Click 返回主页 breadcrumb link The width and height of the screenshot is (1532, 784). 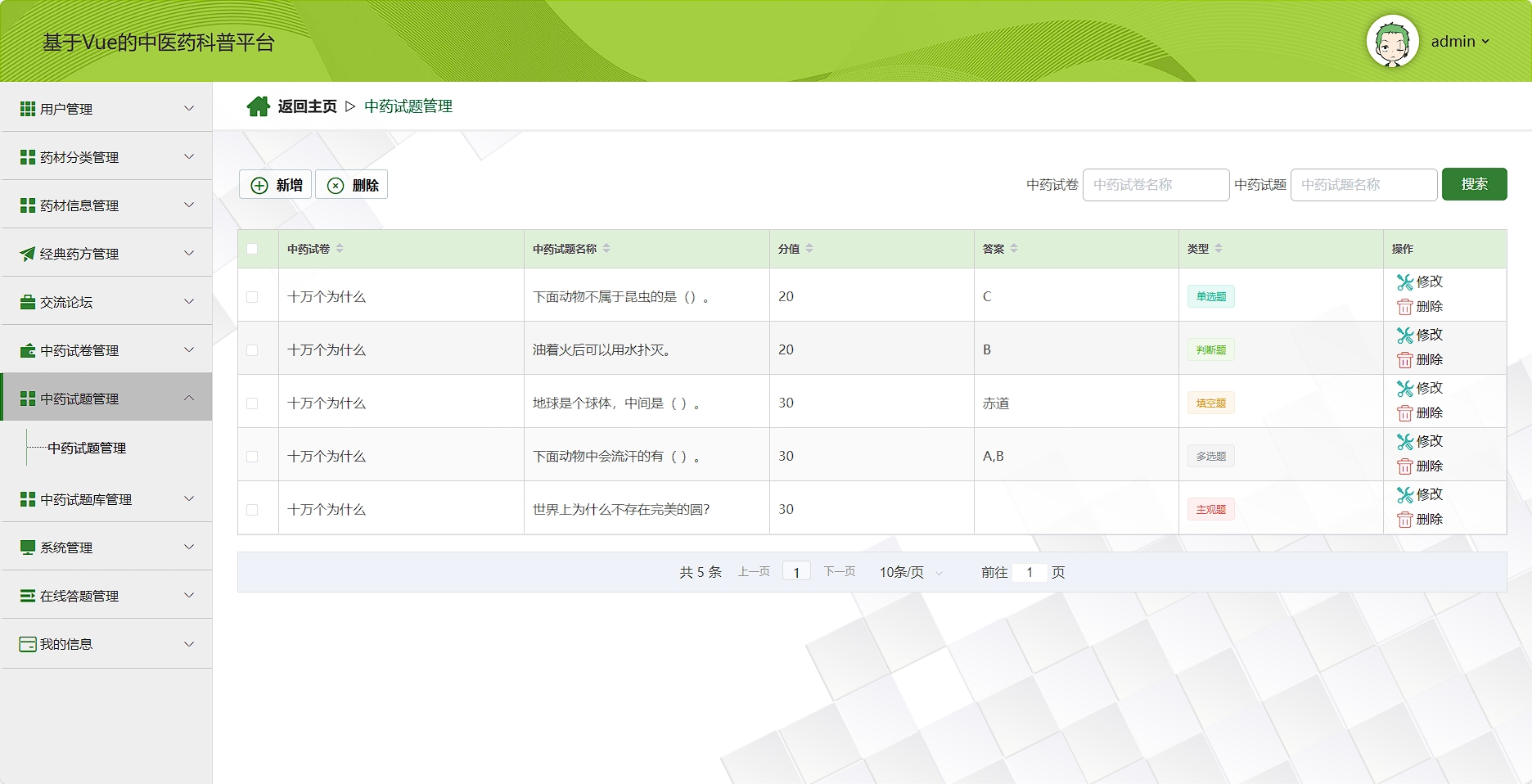(x=307, y=106)
